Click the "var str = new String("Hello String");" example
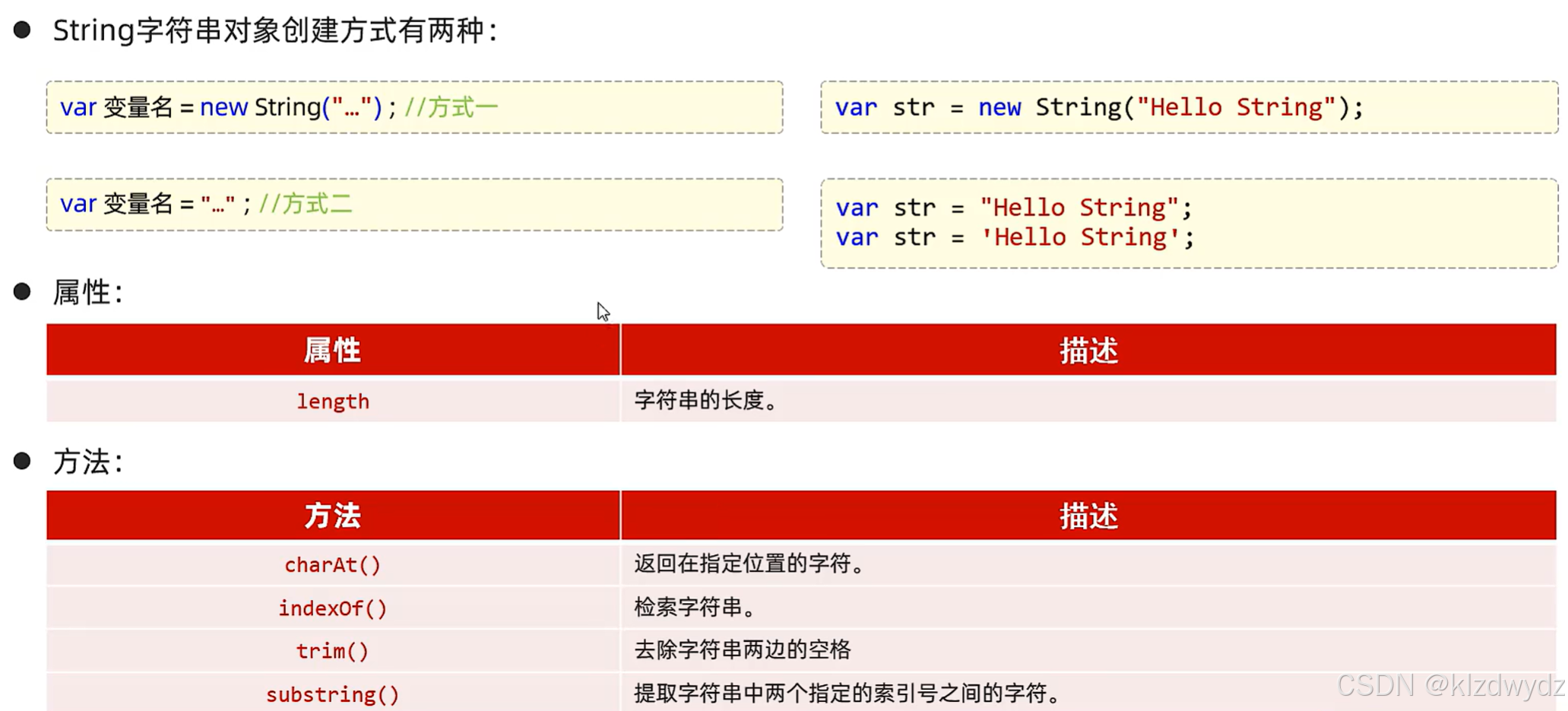 tap(1098, 107)
